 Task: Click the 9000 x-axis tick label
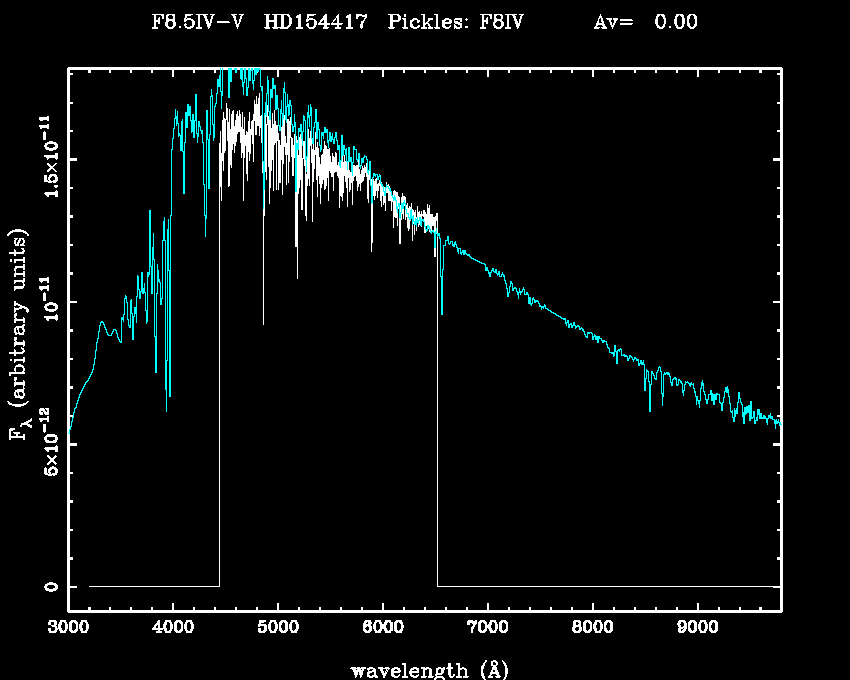tap(698, 628)
